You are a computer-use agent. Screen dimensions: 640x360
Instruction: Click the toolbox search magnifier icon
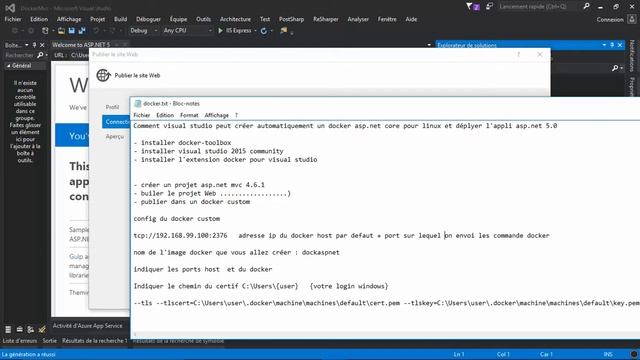(40, 55)
